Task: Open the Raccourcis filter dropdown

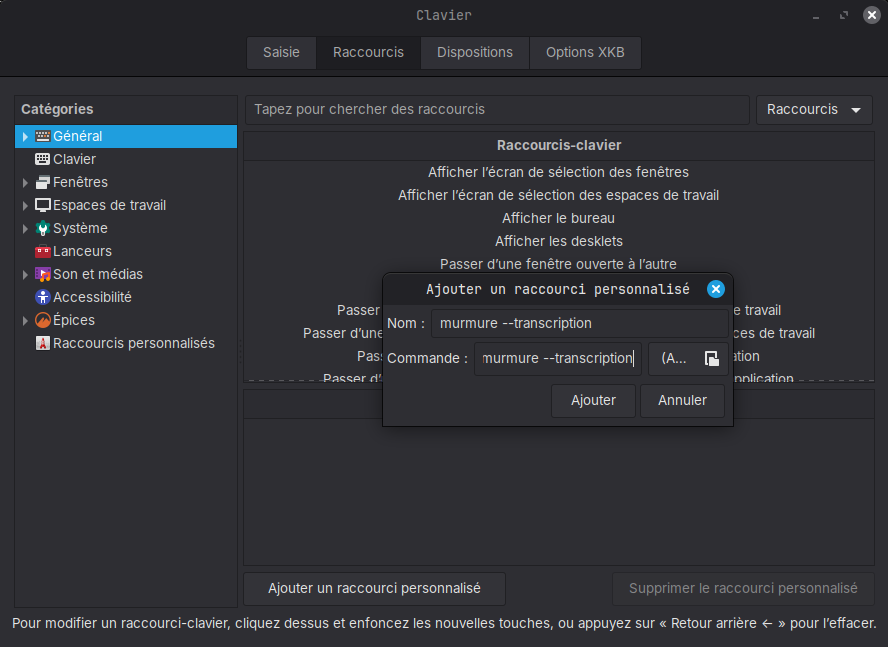Action: [814, 109]
